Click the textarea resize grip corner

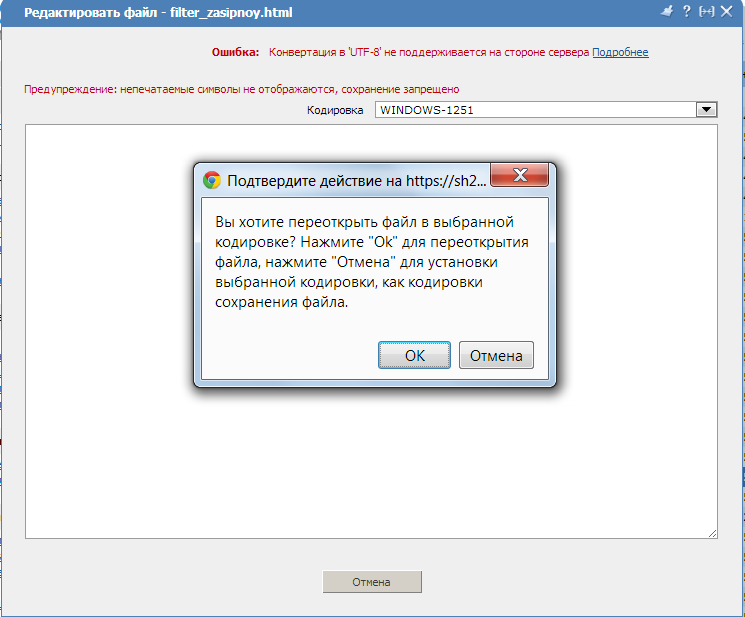point(712,533)
